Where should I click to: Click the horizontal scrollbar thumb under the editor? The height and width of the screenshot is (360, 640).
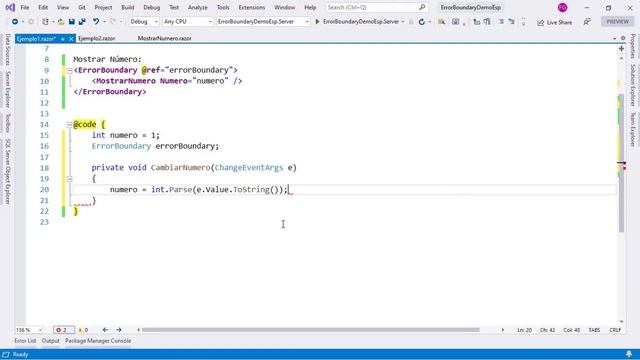pos(311,330)
